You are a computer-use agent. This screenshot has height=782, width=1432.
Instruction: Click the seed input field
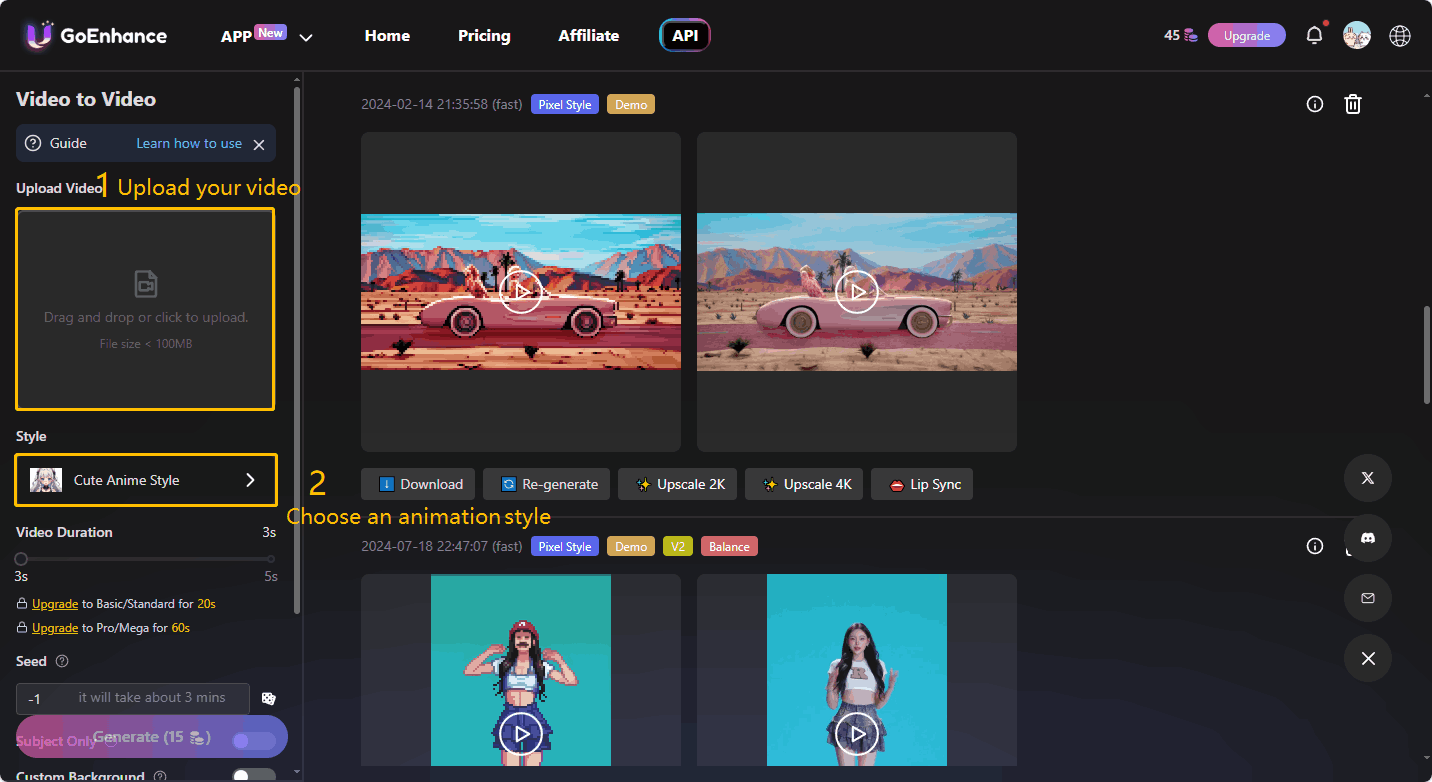(x=130, y=698)
